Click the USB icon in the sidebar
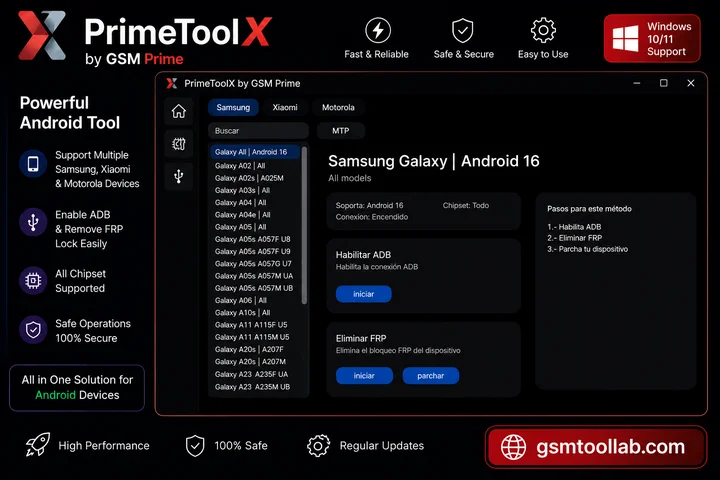This screenshot has width=720, height=480. (179, 176)
